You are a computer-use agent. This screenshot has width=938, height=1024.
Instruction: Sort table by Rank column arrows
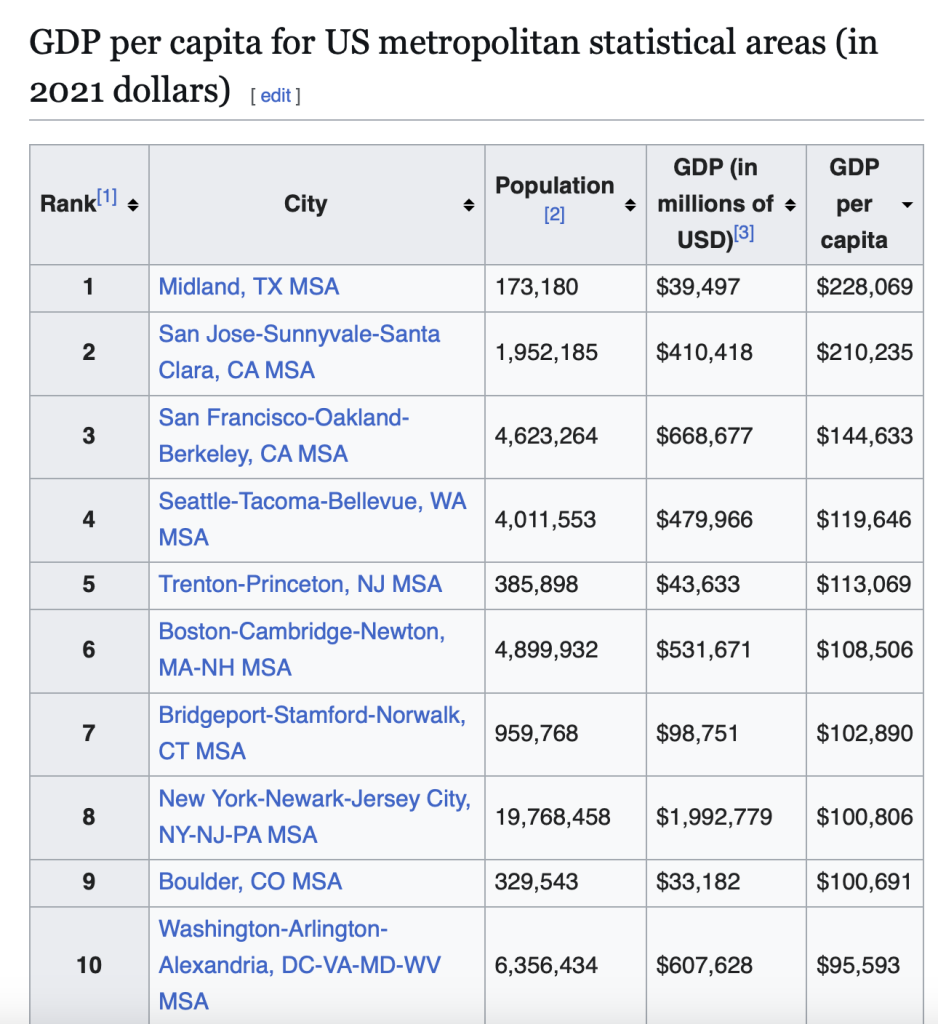[x=133, y=205]
